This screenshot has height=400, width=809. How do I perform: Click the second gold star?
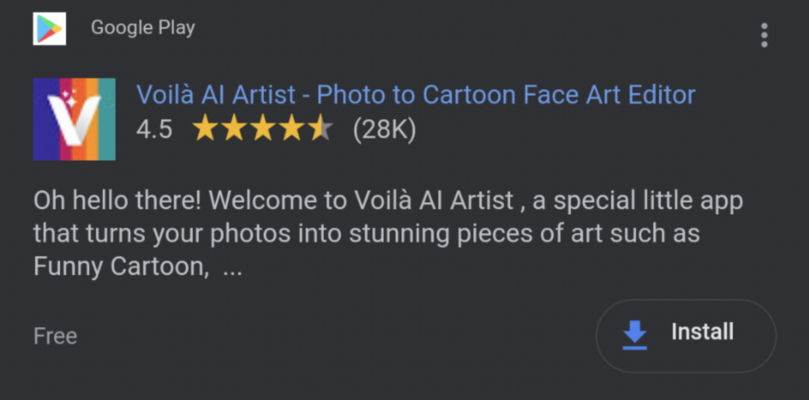(x=234, y=128)
